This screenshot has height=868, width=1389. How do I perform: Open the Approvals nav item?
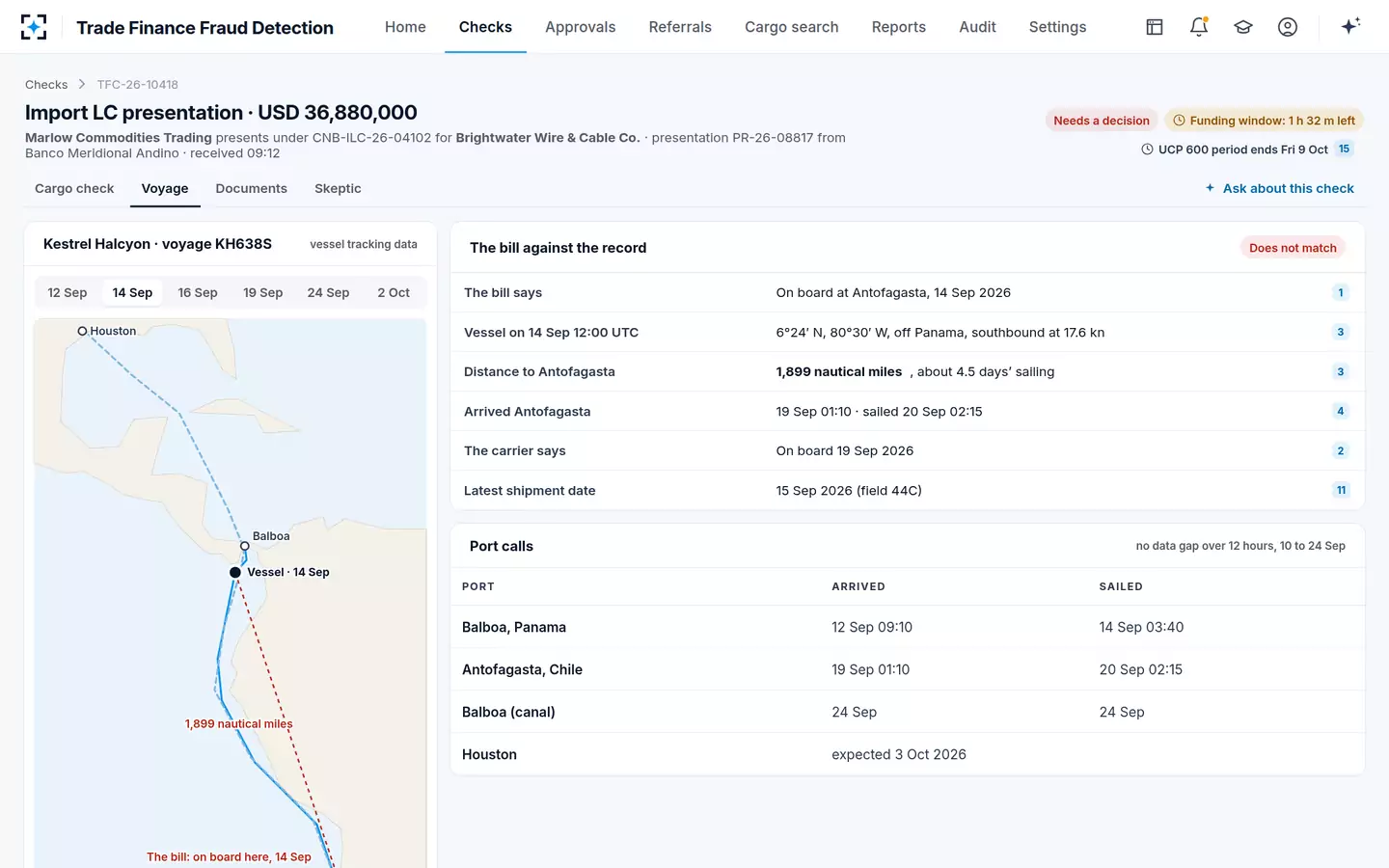point(580,27)
